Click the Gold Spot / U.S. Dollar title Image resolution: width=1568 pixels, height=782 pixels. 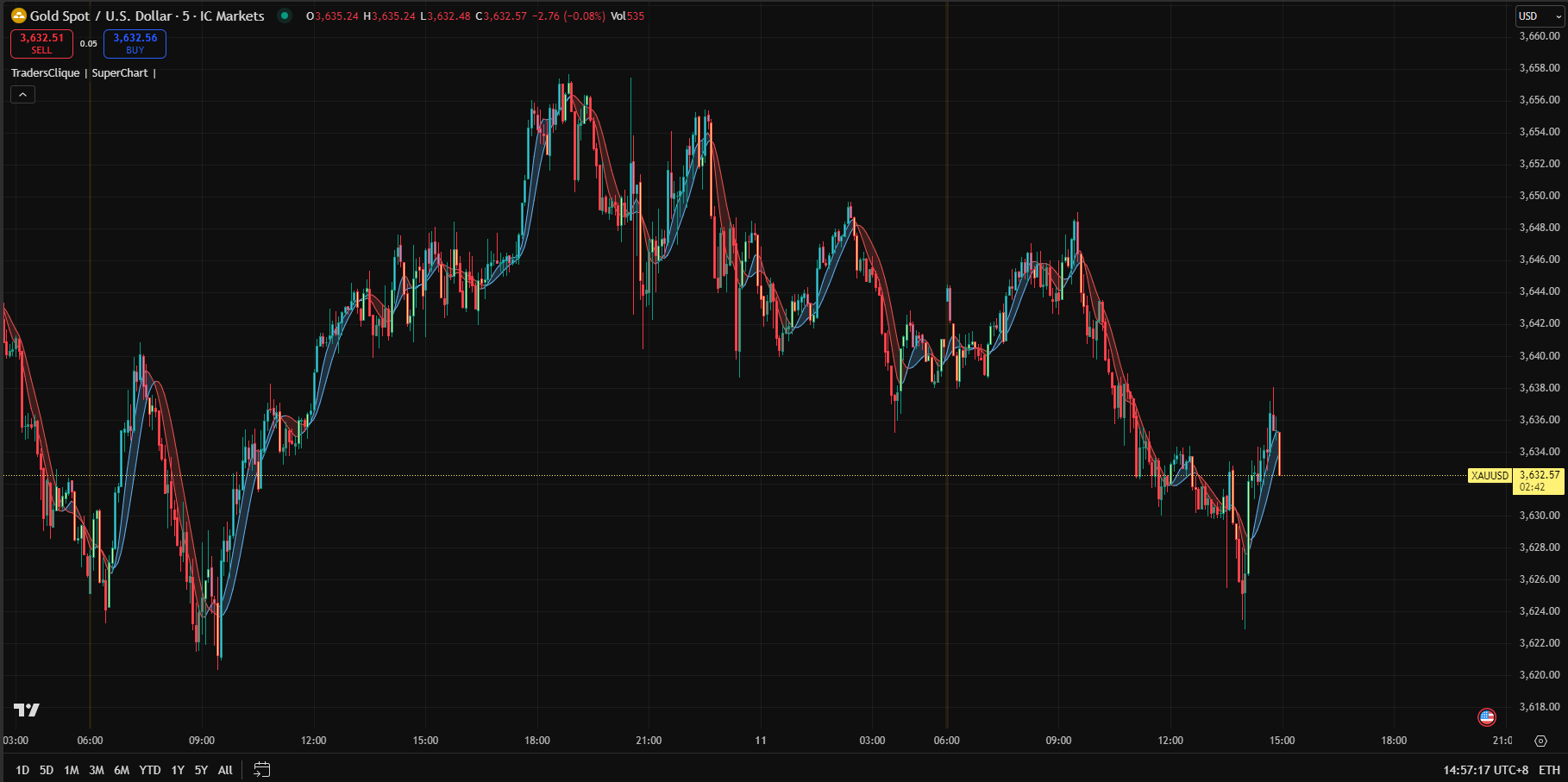pyautogui.click(x=147, y=16)
